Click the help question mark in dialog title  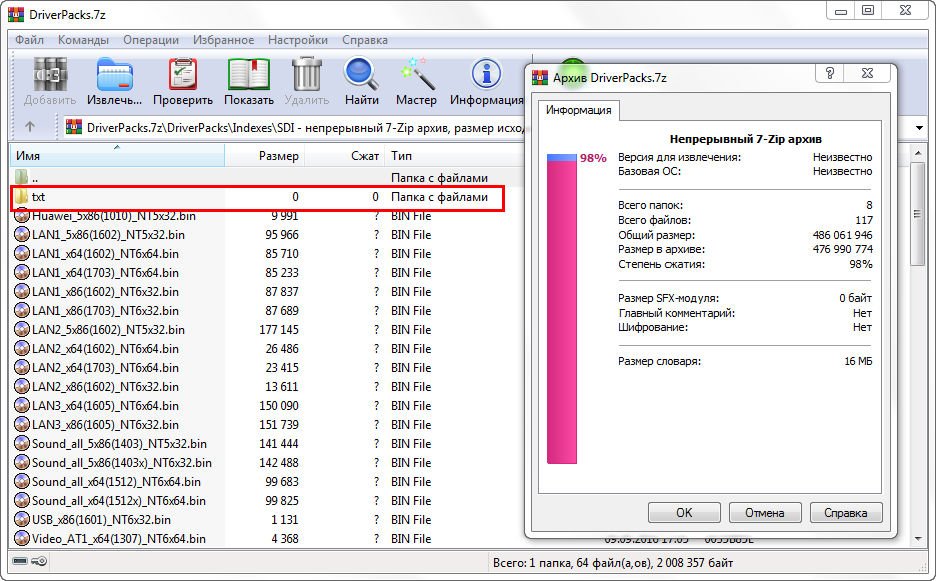(830, 73)
